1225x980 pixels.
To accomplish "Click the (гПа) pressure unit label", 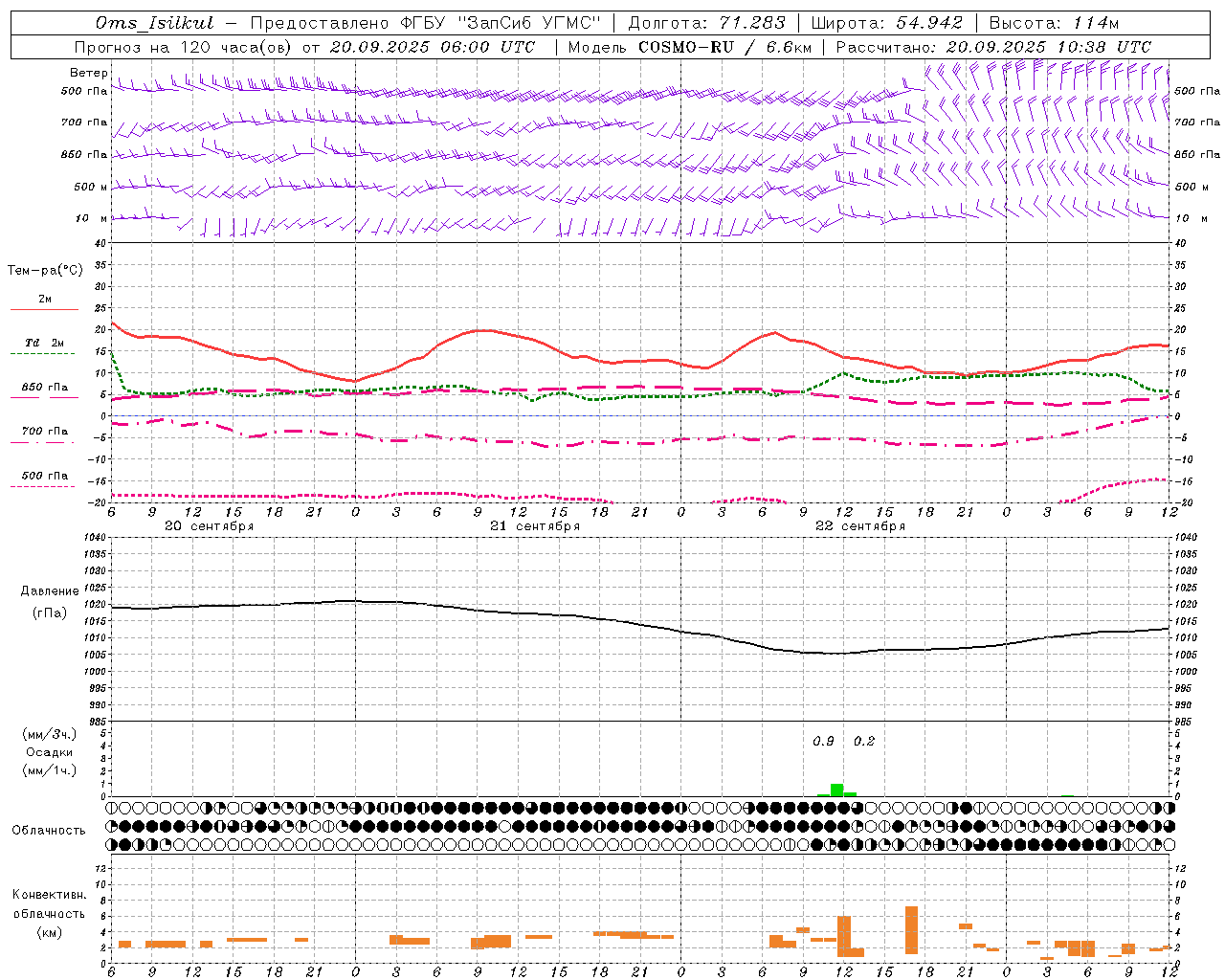I will click(x=49, y=612).
